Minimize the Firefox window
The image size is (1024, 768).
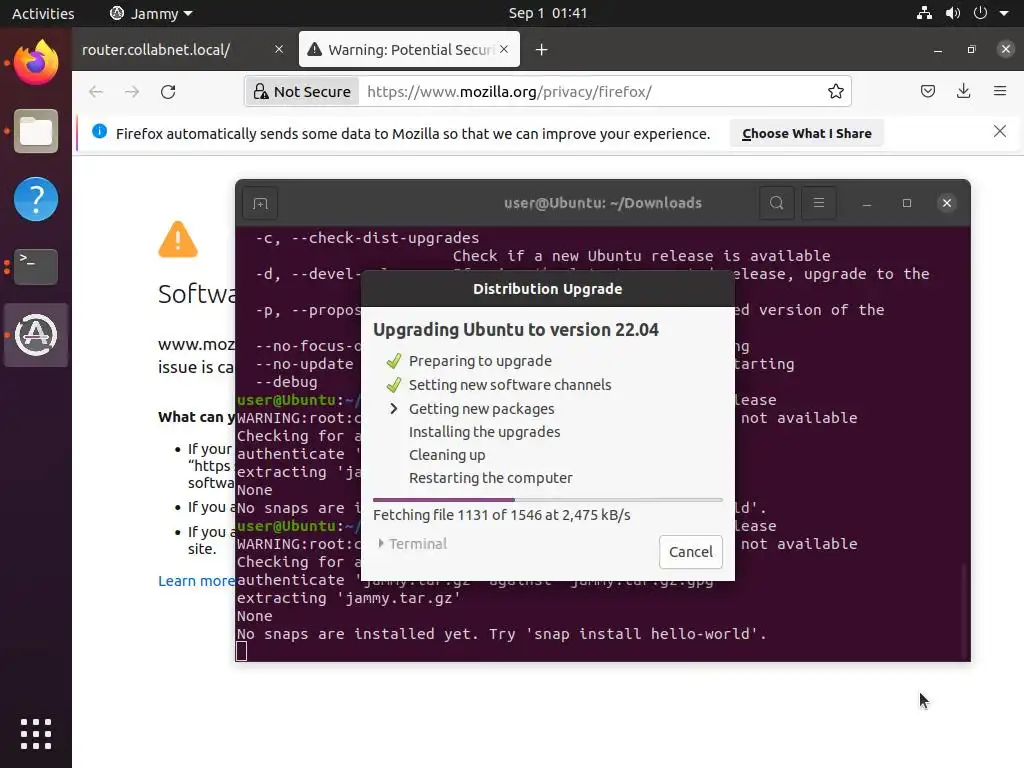(938, 50)
